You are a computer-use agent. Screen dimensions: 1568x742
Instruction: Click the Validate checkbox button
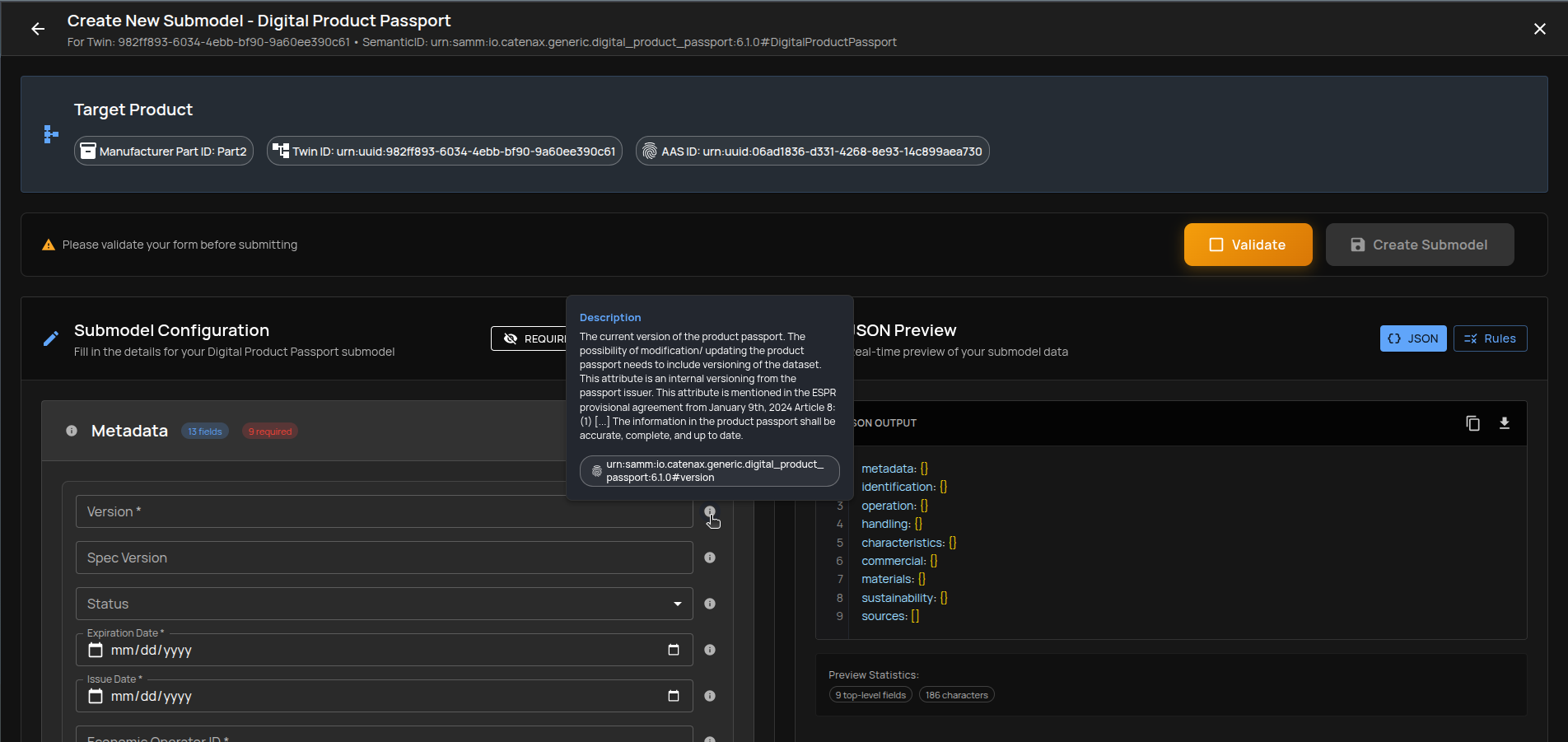[1248, 245]
